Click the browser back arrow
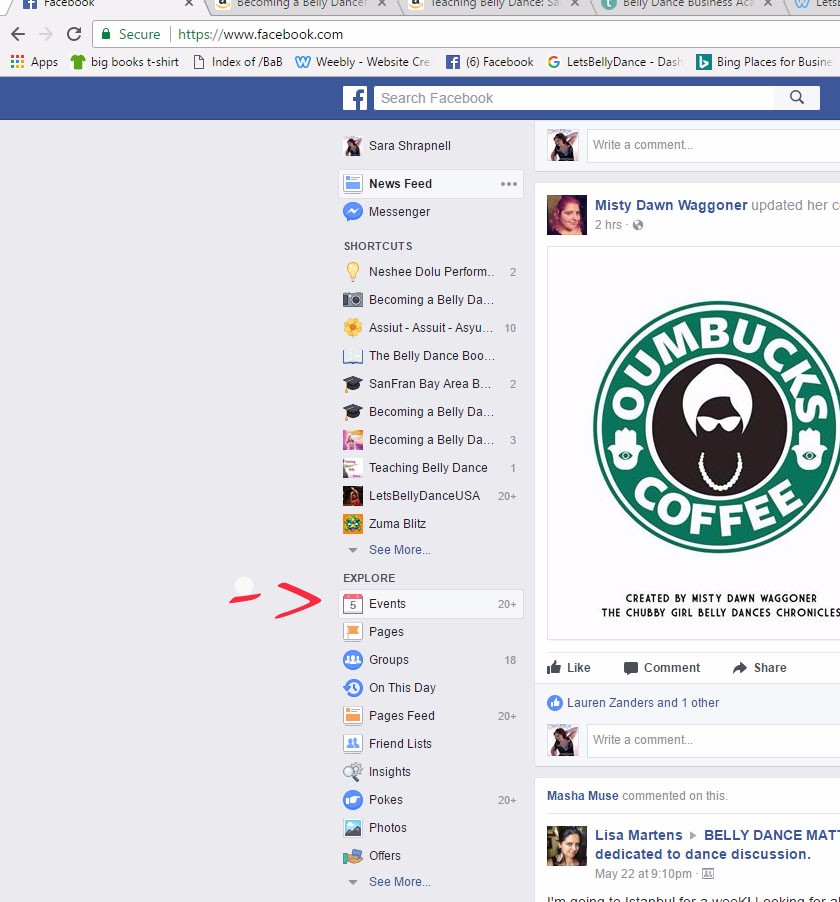The height and width of the screenshot is (902, 840). pyautogui.click(x=18, y=35)
